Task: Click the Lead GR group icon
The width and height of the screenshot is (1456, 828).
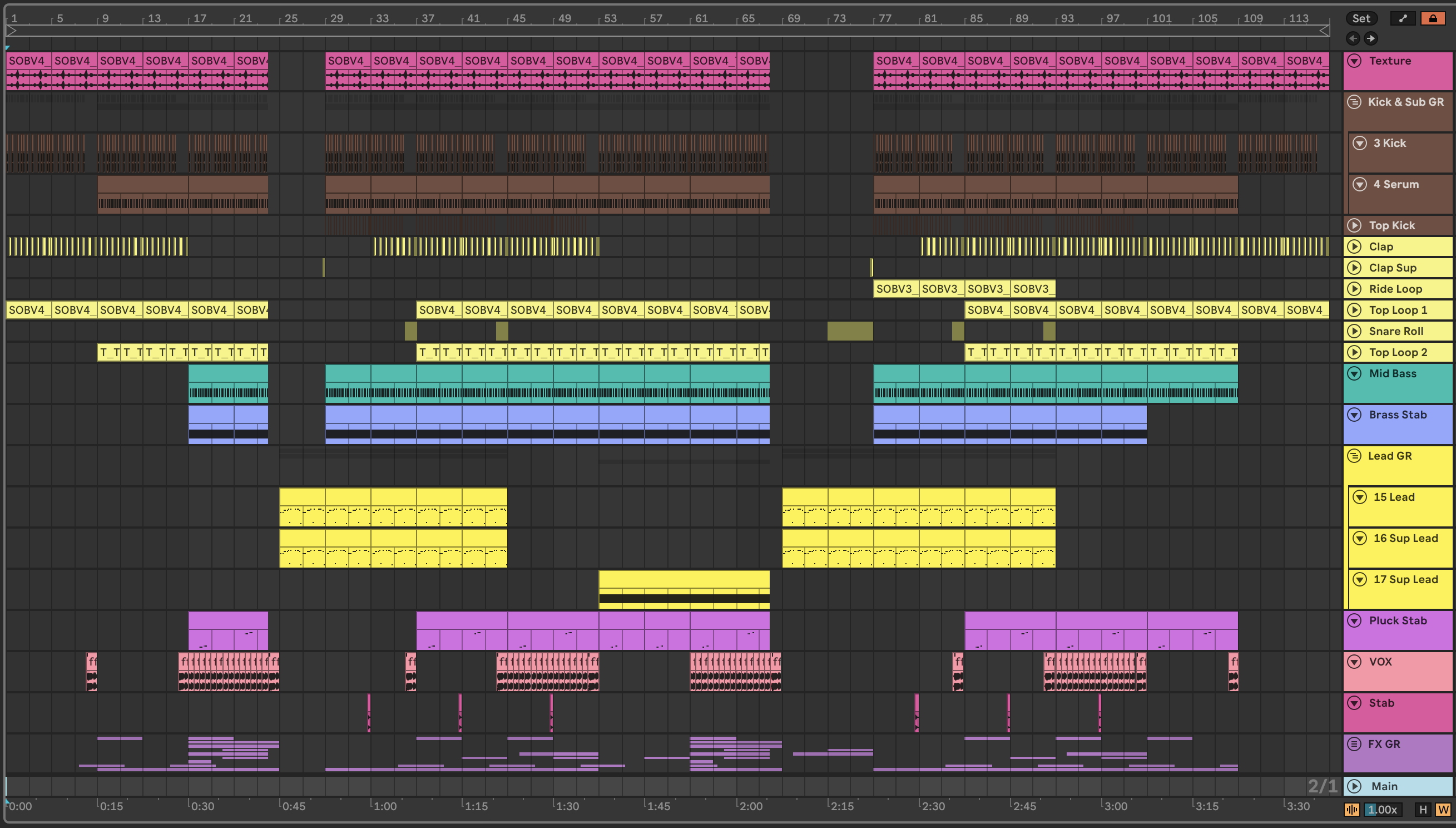Action: point(1354,456)
